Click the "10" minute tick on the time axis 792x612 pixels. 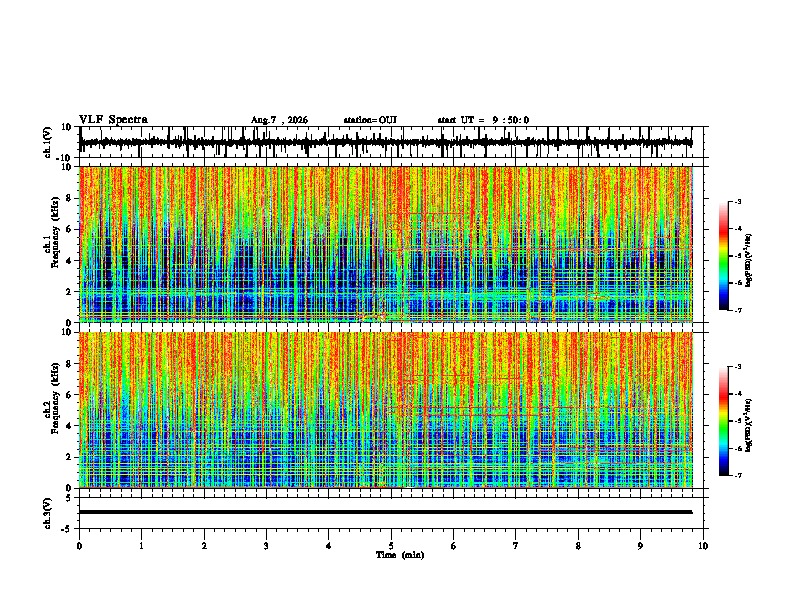coord(703,546)
